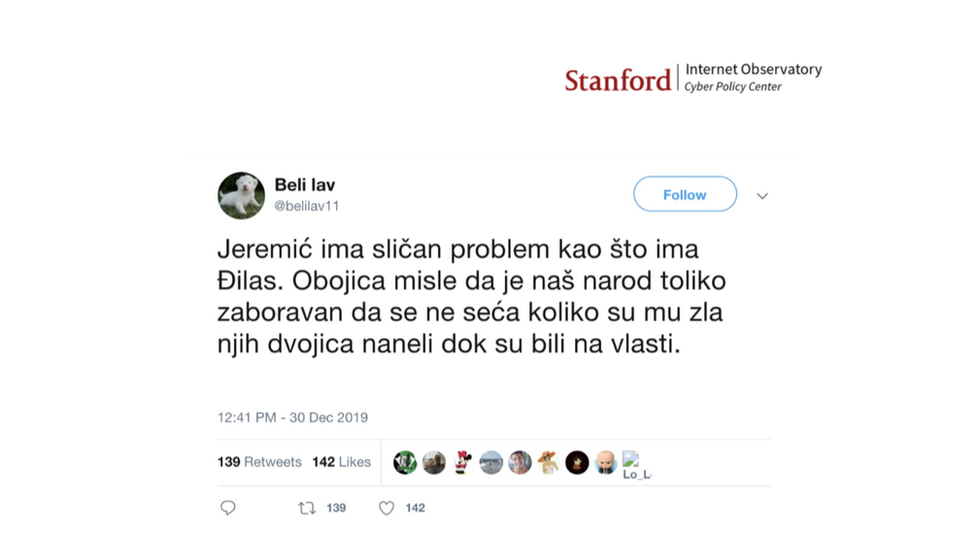Viewport: 976px width, 549px height.
Task: Click the @belilav11 handle
Action: click(308, 206)
